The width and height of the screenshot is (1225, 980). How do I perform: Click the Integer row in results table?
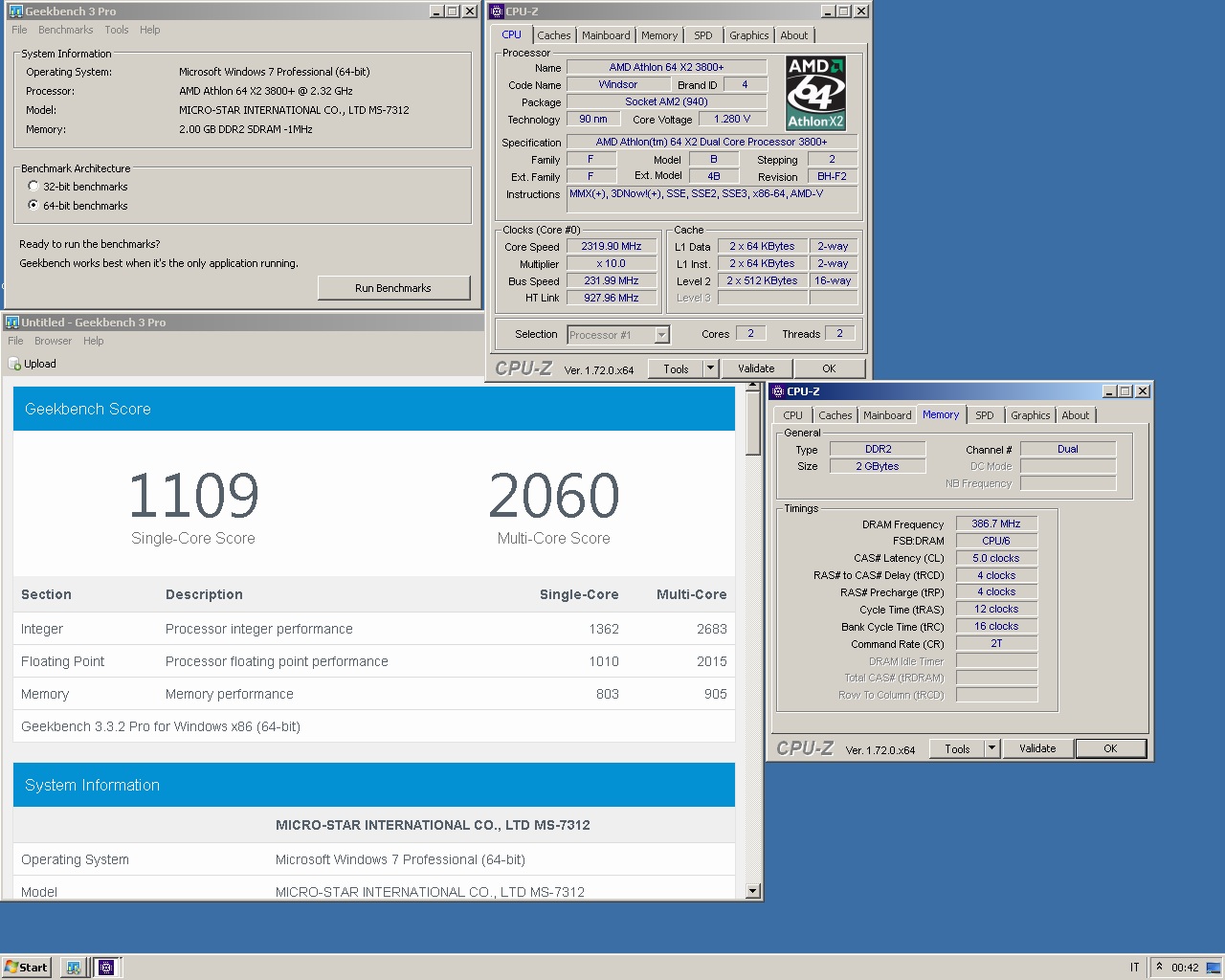[374, 629]
